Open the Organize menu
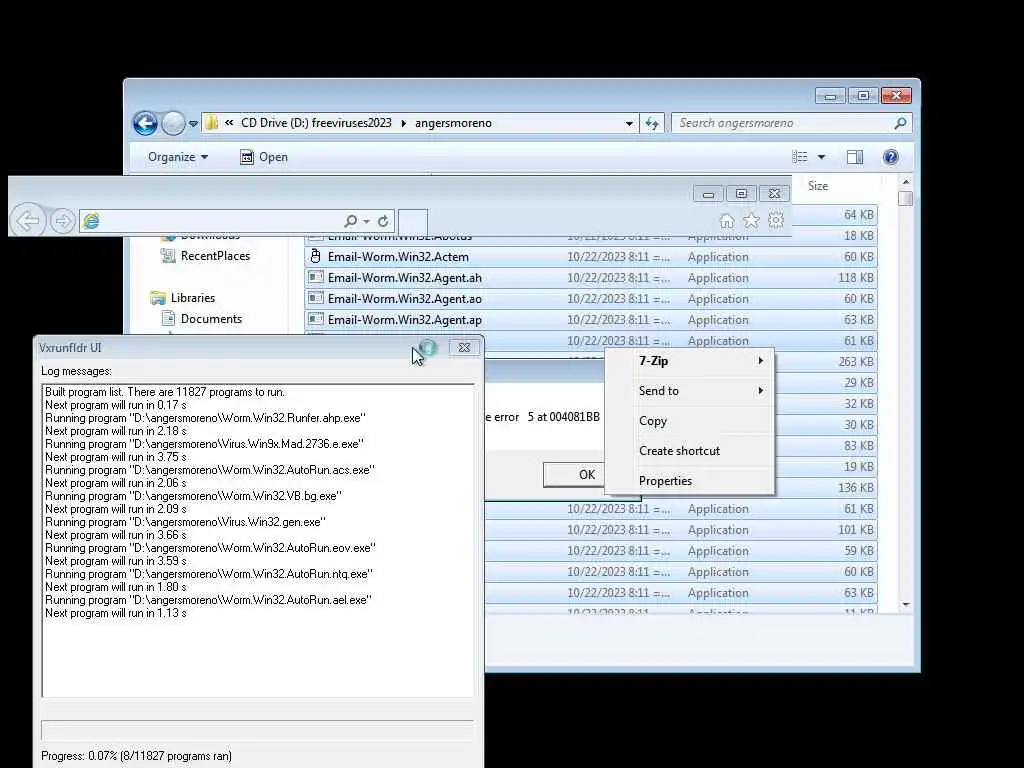Screen dimensions: 1024x768 click(178, 157)
